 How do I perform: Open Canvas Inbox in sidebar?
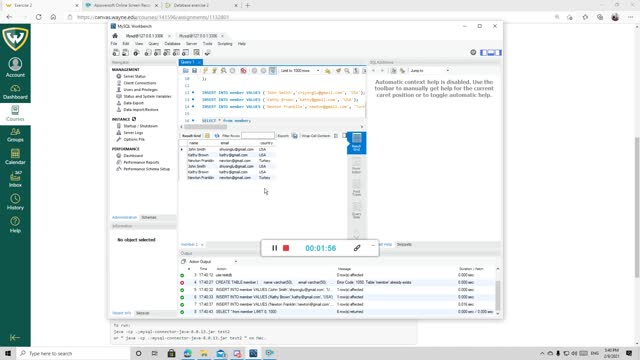pos(15,180)
